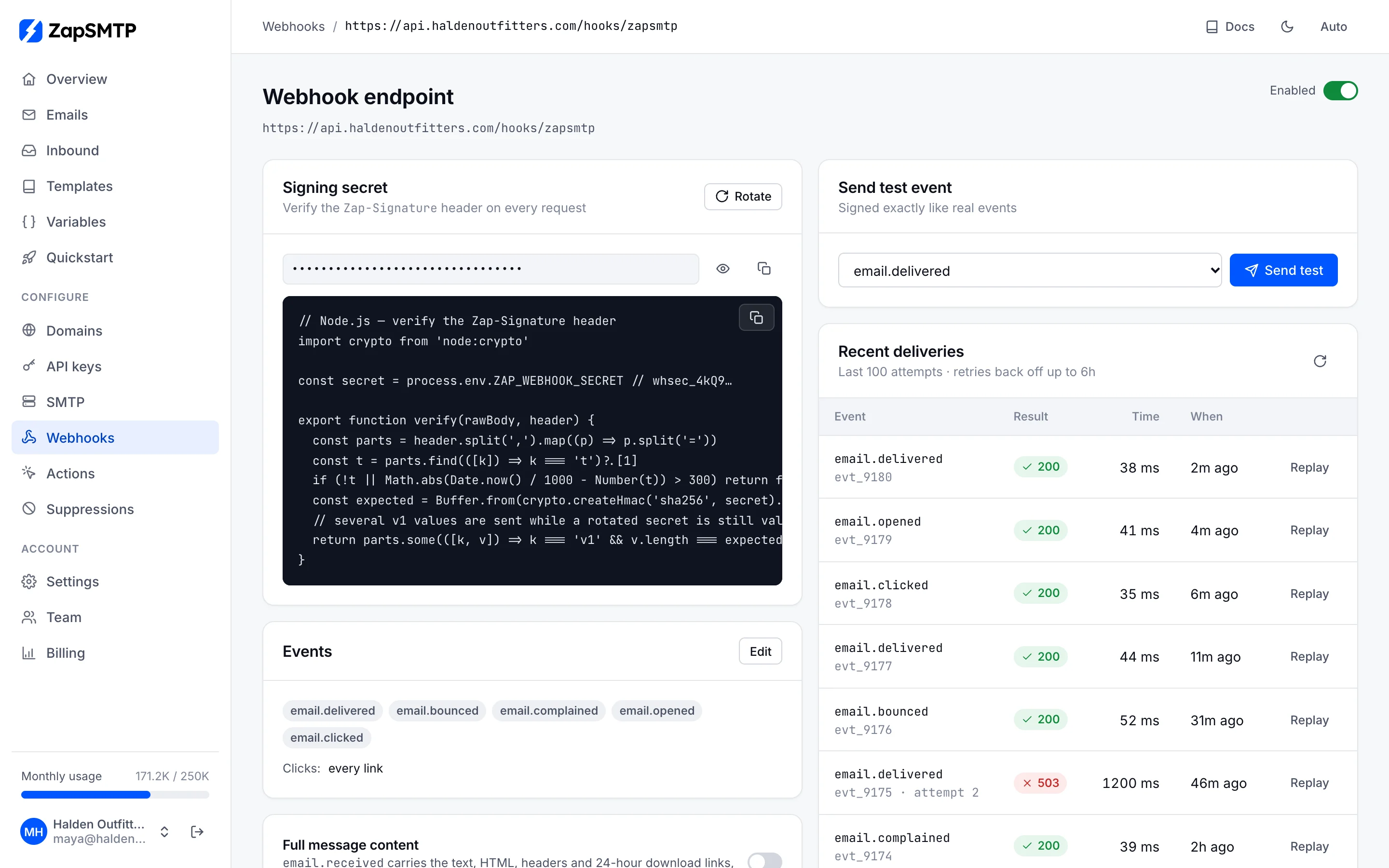Open Suppressions in the sidebar
Screen dimensions: 1389x868
pos(115,509)
